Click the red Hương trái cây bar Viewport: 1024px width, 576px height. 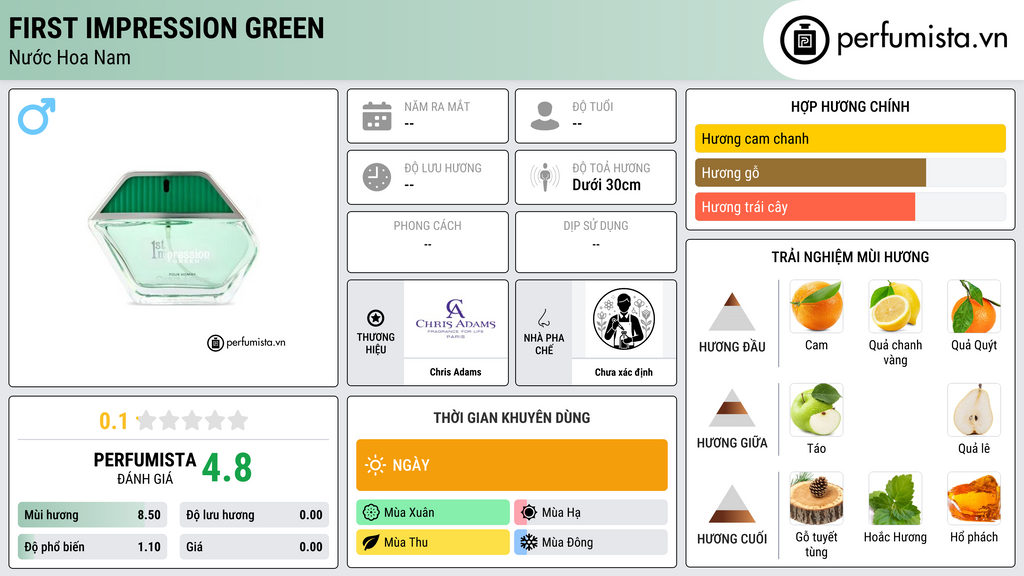[805, 207]
